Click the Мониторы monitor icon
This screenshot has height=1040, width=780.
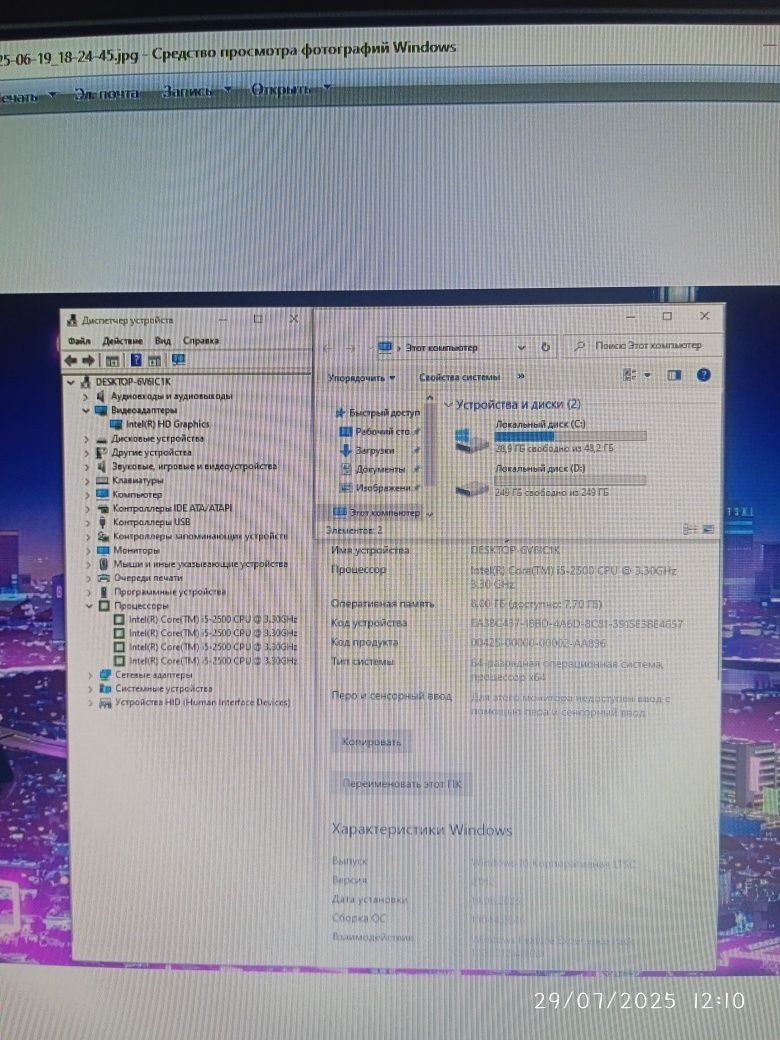(103, 550)
